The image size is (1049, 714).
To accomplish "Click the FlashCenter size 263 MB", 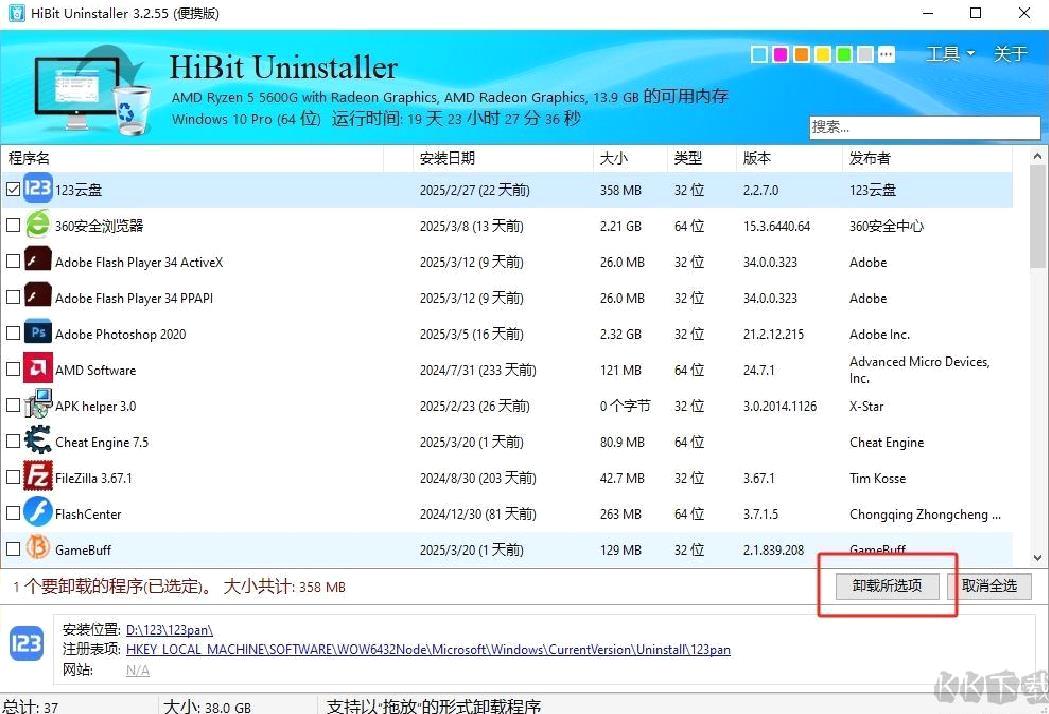I will (621, 514).
